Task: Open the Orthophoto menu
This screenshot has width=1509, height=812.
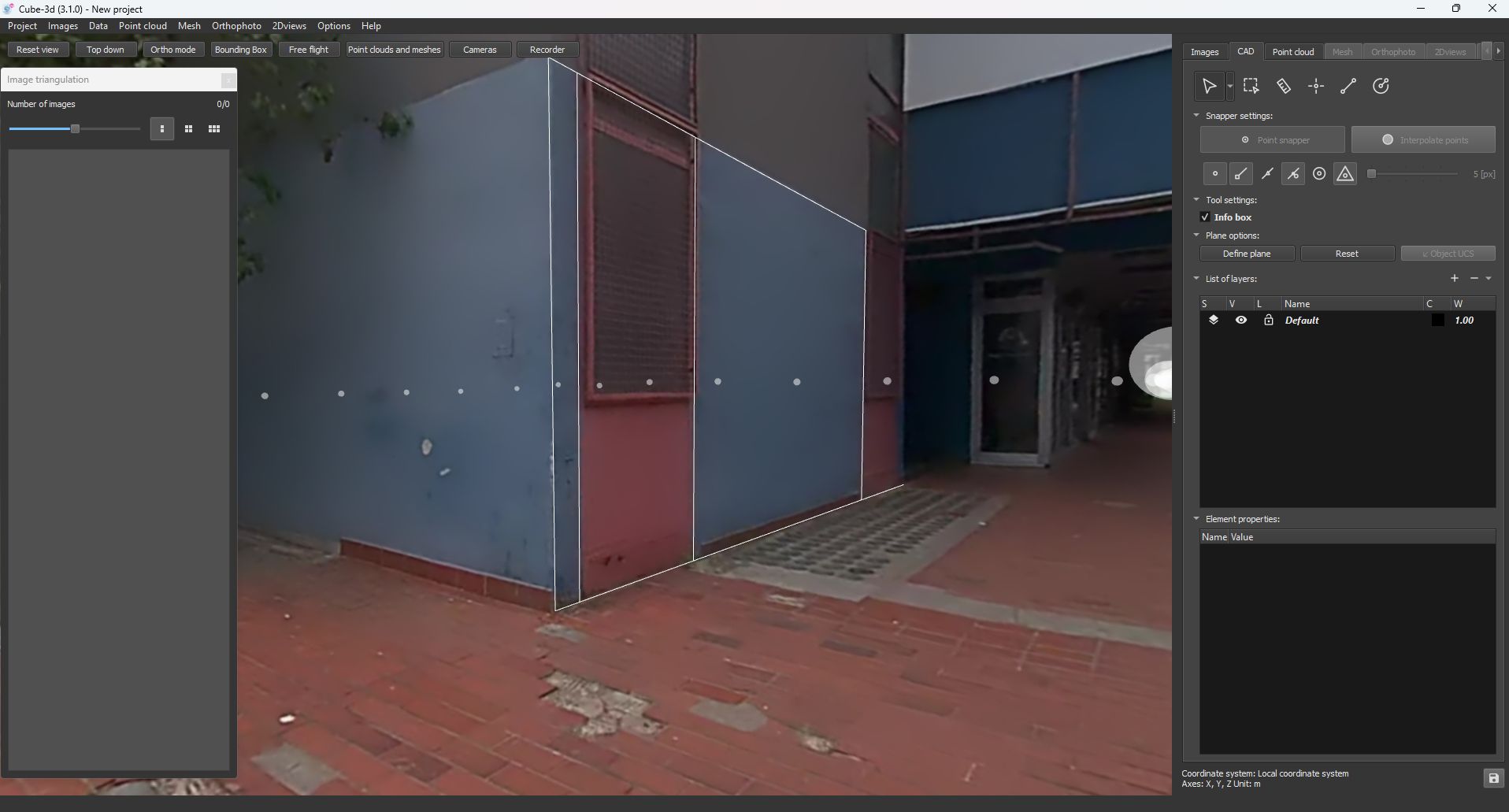Action: tap(236, 26)
